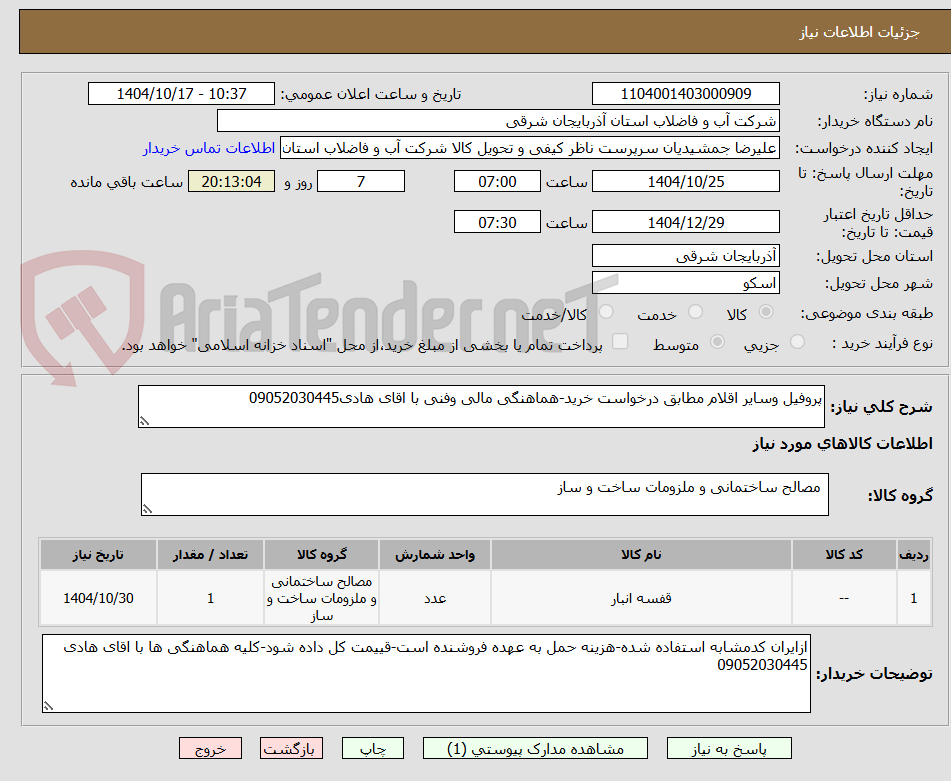Grab the resize handle of گروه کالا box
The height and width of the screenshot is (781, 951).
coord(147,509)
